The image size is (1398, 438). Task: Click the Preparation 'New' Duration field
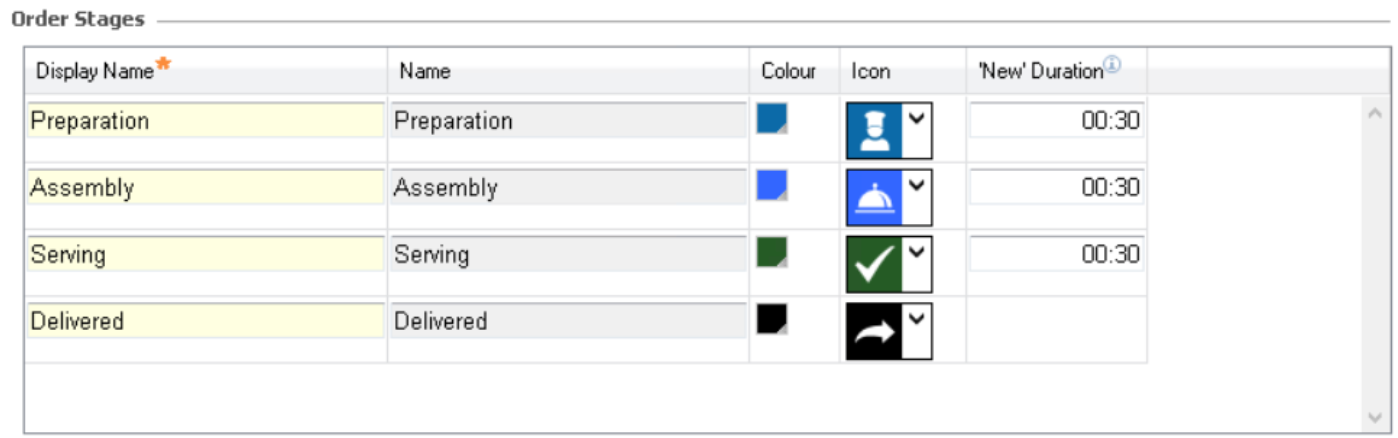[1056, 121]
